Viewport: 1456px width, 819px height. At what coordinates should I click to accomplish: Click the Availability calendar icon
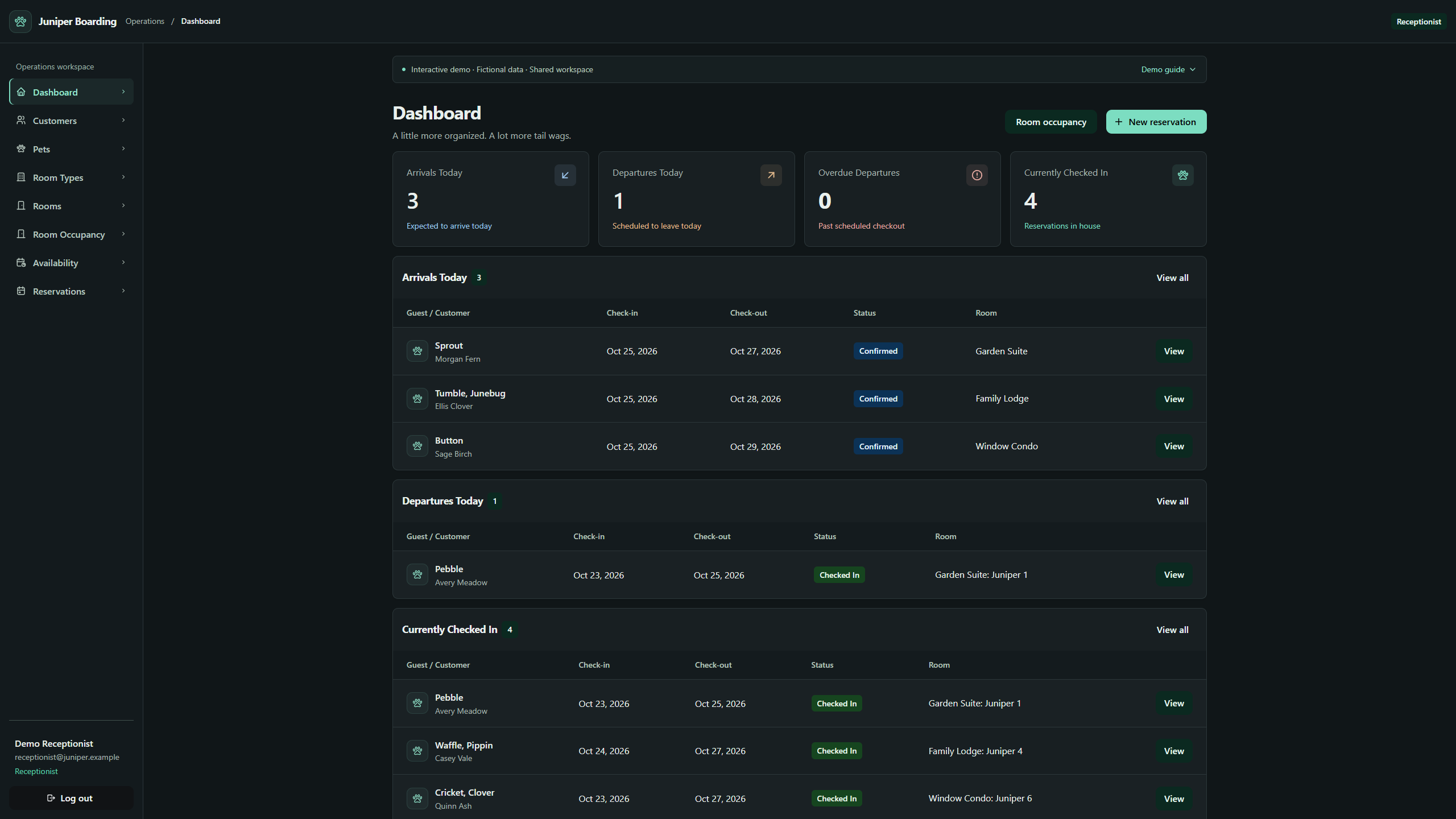21,262
